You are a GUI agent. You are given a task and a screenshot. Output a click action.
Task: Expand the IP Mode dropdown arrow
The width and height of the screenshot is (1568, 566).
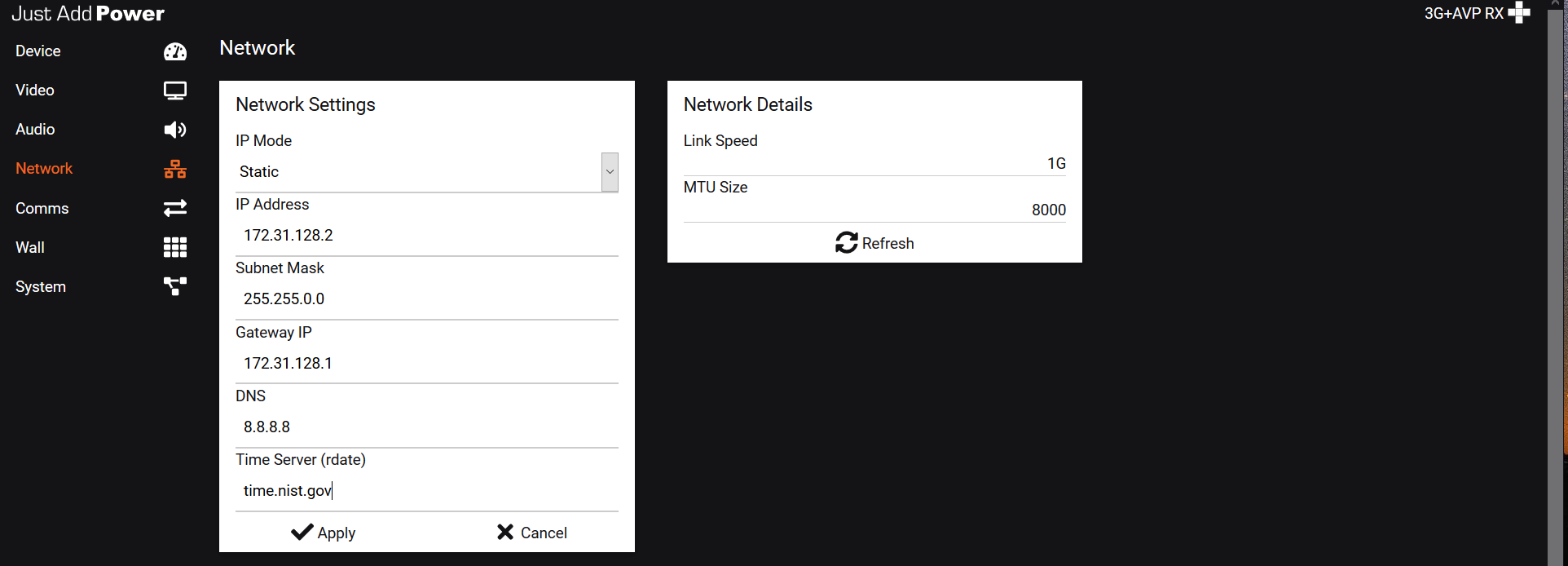coord(610,172)
